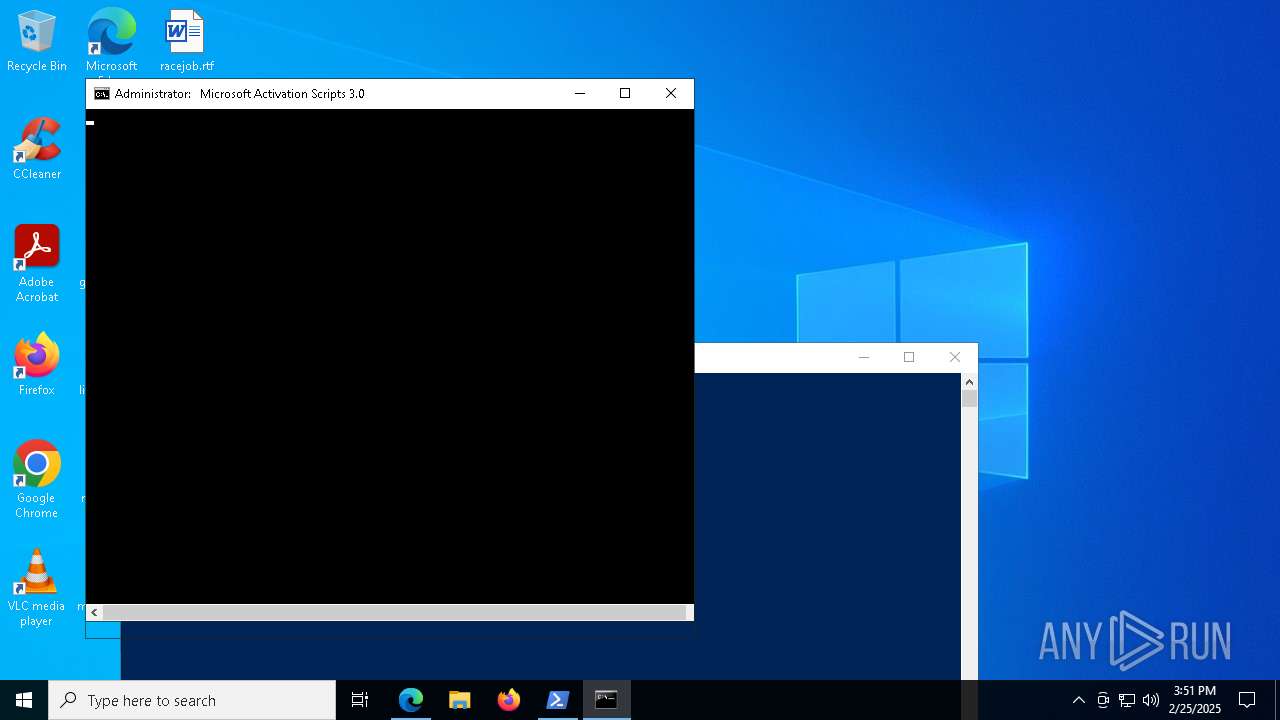Screen dimensions: 1280x720
Task: Open the Adobe Acrobat desktop shortcut
Action: pyautogui.click(x=37, y=263)
